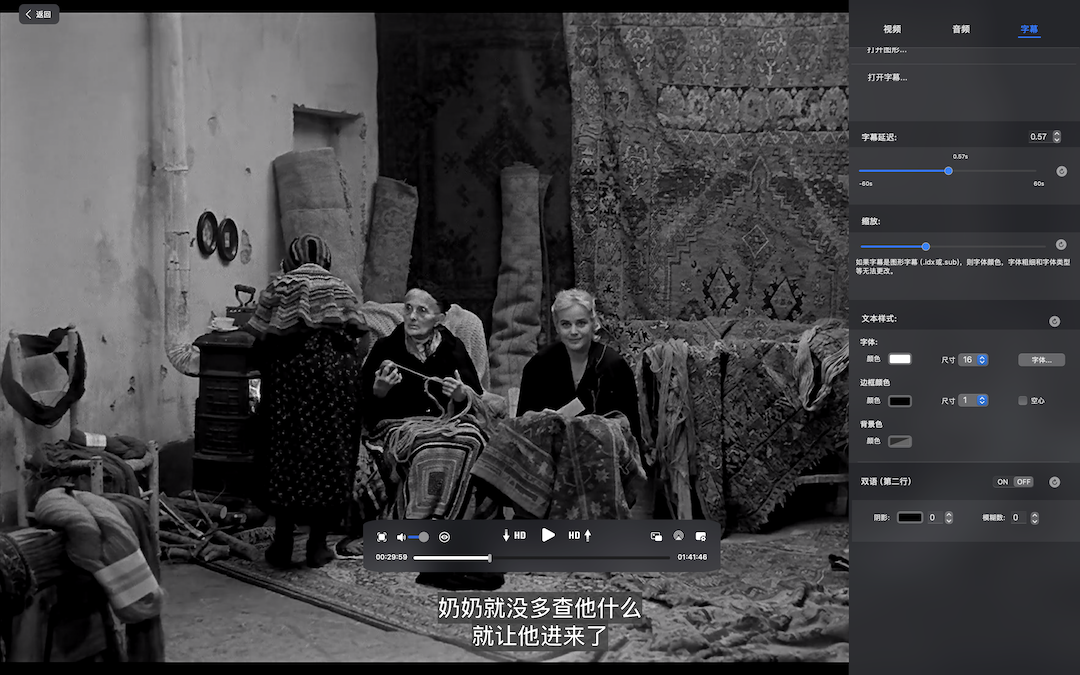This screenshot has width=1080, height=675.
Task: Reset the 双语 (第二行) settings
Action: 1055,482
